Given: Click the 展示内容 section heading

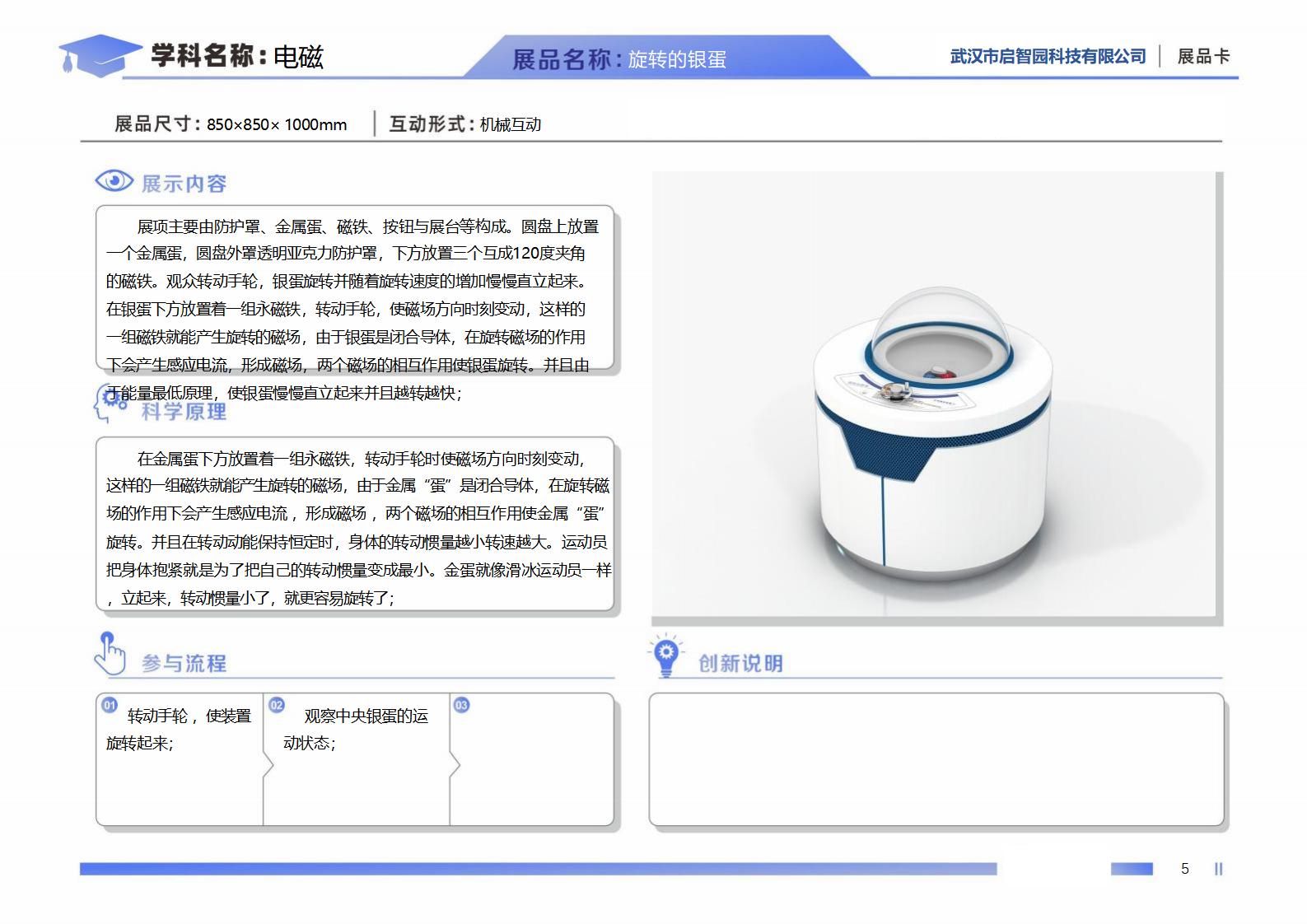Looking at the screenshot, I should coord(184,184).
